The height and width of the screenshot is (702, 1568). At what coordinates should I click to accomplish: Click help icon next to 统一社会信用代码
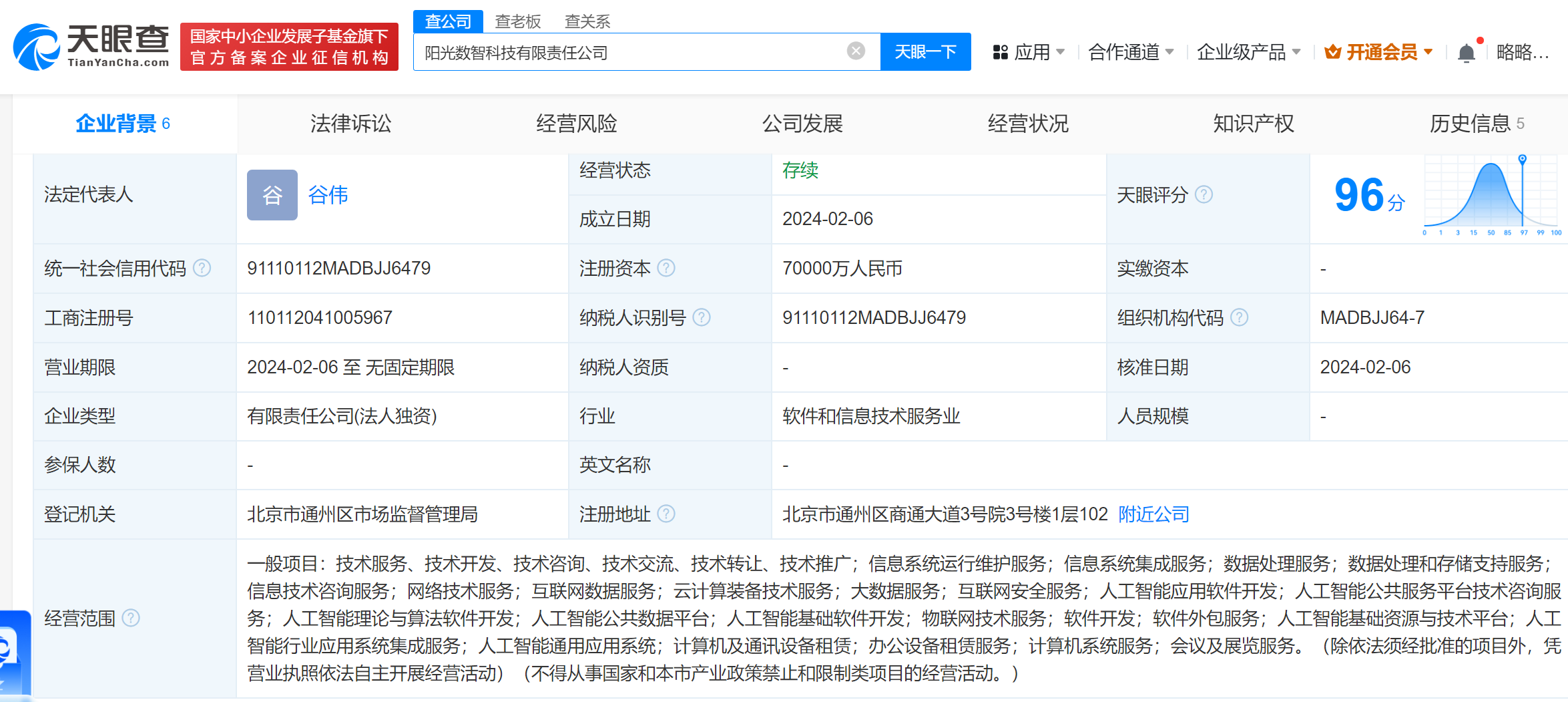pyautogui.click(x=202, y=268)
